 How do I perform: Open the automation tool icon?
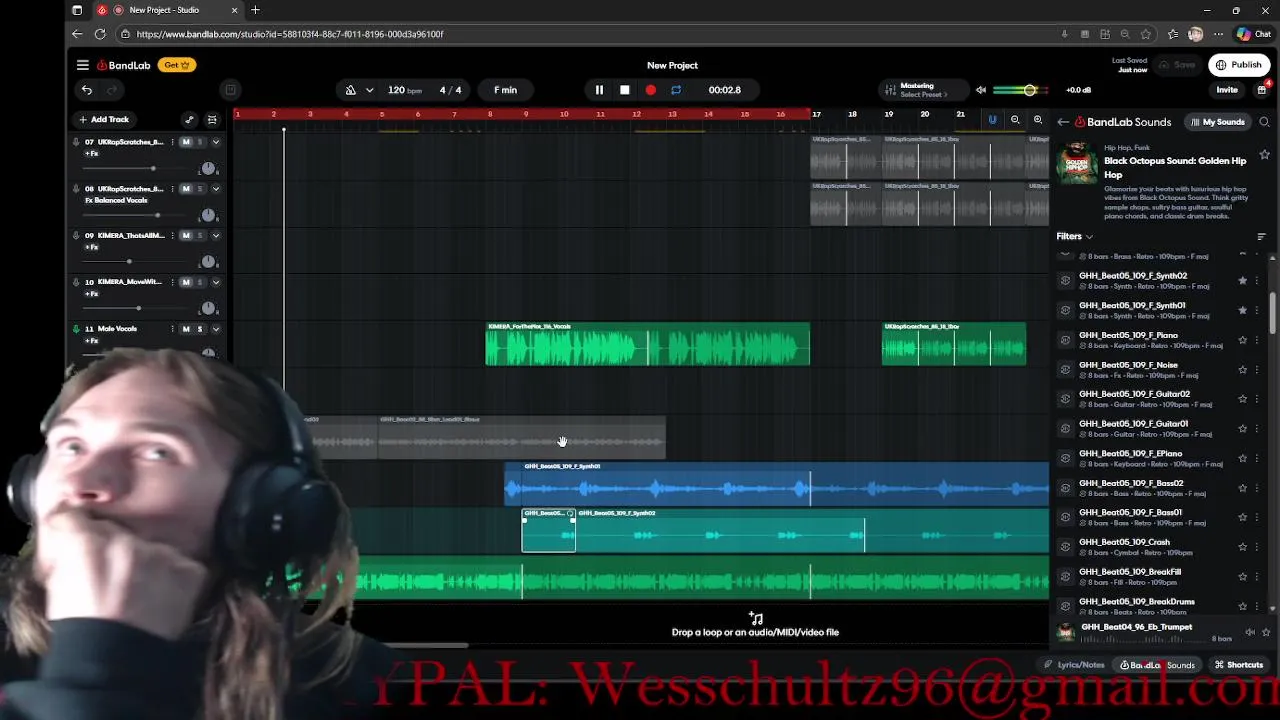pos(189,119)
